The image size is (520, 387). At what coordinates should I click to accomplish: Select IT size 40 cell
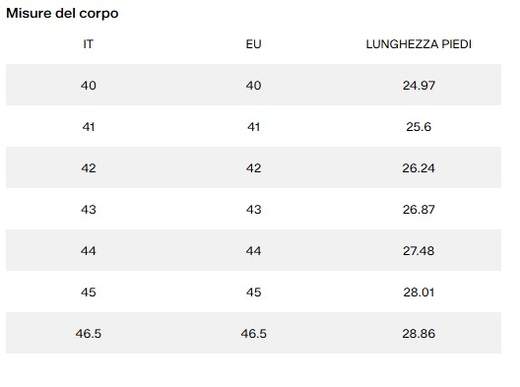[88, 85]
